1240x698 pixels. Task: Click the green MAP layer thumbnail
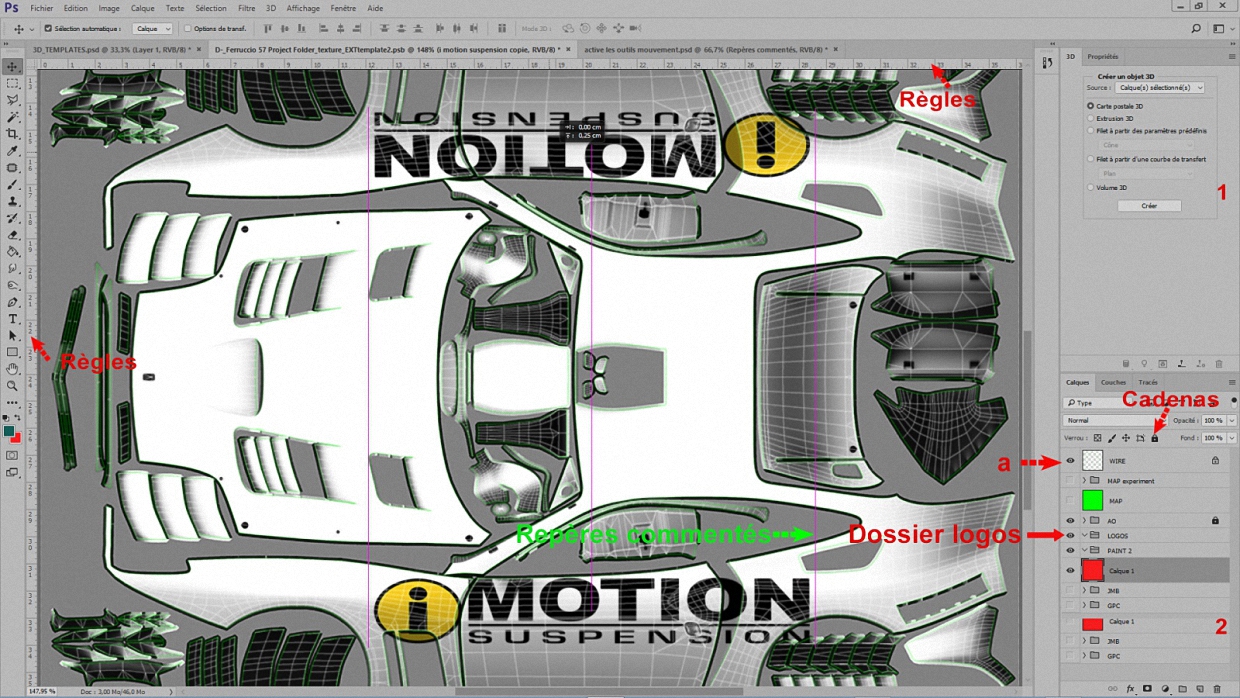click(x=1092, y=500)
